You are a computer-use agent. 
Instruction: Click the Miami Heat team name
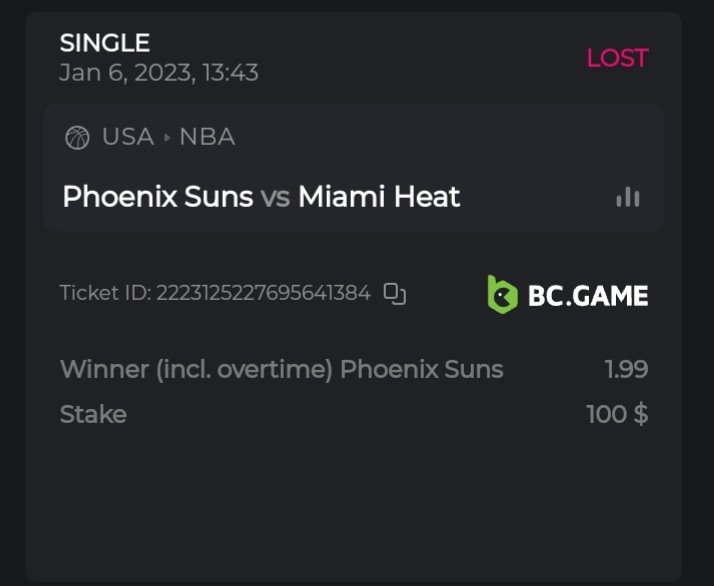coord(379,196)
